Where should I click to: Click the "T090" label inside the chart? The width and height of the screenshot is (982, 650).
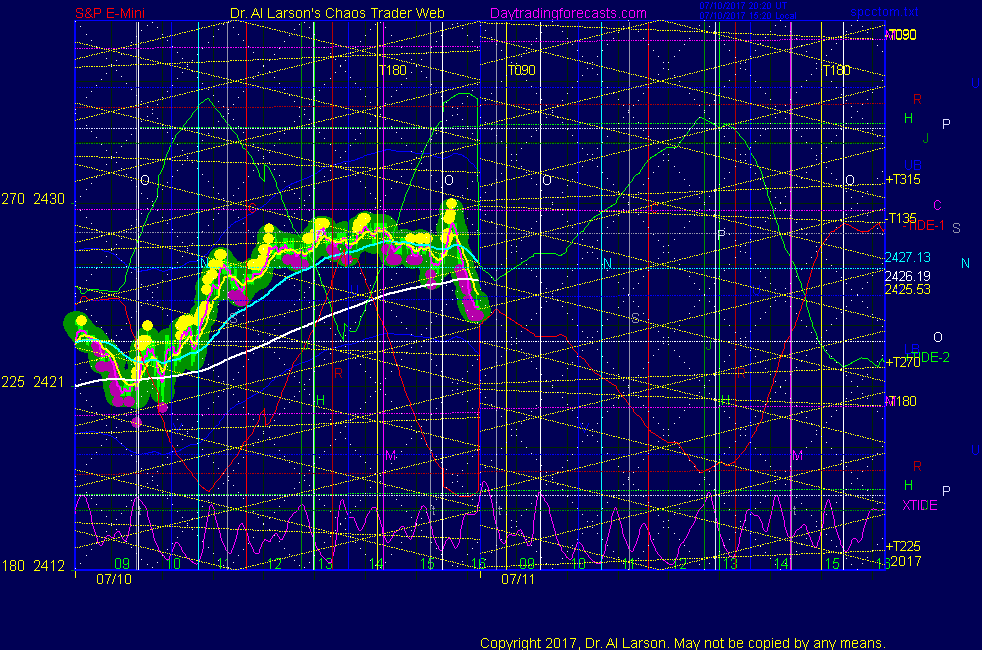coord(521,70)
